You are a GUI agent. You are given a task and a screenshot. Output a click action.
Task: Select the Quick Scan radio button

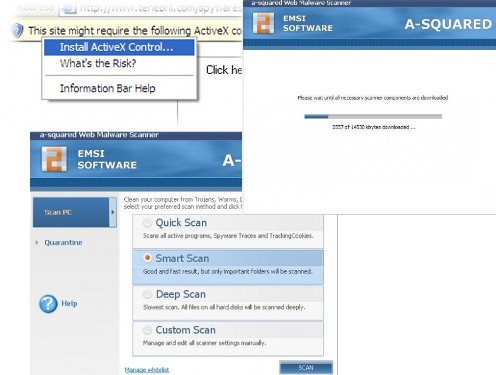[x=147, y=222]
